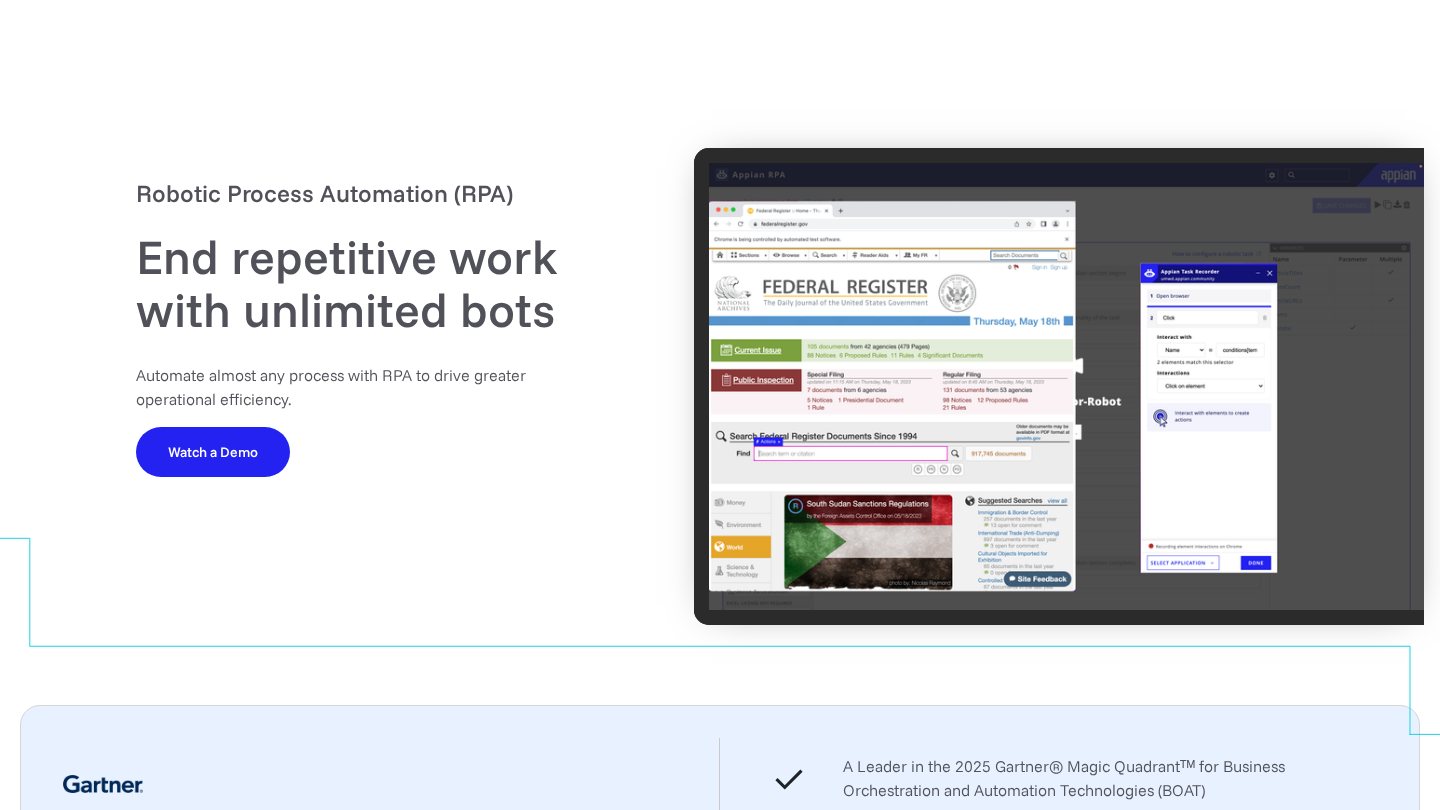The image size is (1440, 810).
Task: Click the Find search term input
Action: coord(850,453)
